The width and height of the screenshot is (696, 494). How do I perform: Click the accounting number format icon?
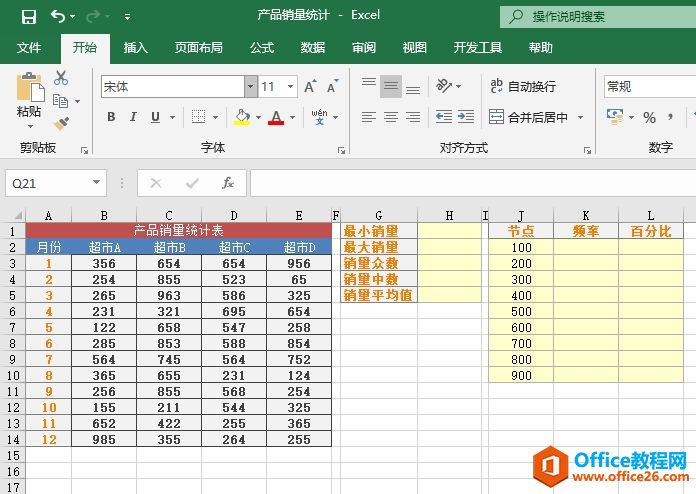(615, 117)
